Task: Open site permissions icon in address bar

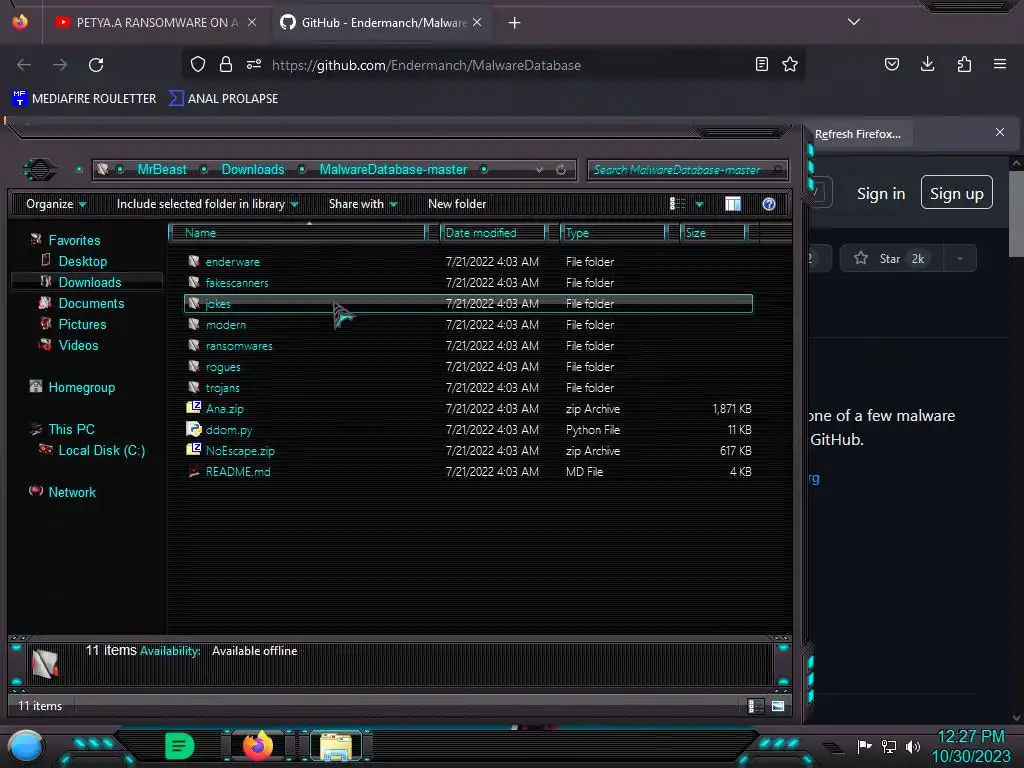Action: pos(254,64)
